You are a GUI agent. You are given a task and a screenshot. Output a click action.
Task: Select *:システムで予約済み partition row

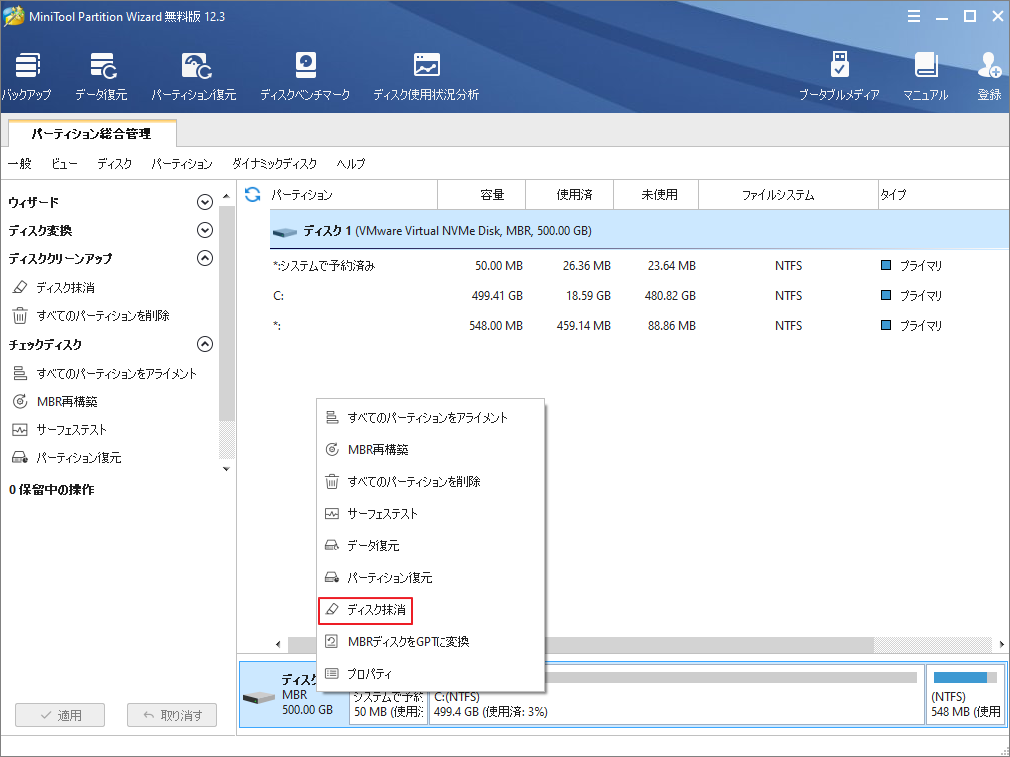point(640,265)
